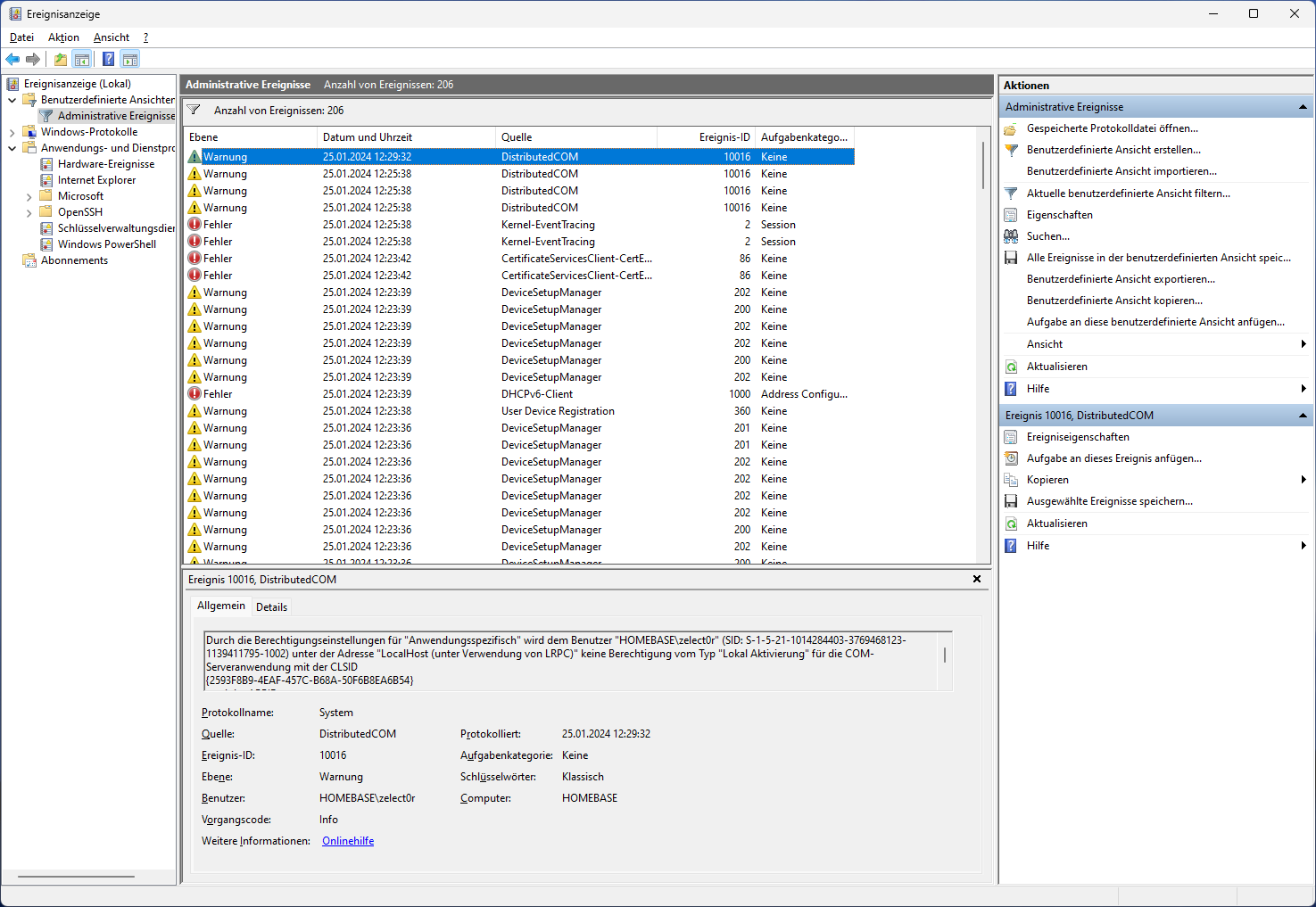Open the Aktion menu
The width and height of the screenshot is (1316, 907).
coord(63,37)
